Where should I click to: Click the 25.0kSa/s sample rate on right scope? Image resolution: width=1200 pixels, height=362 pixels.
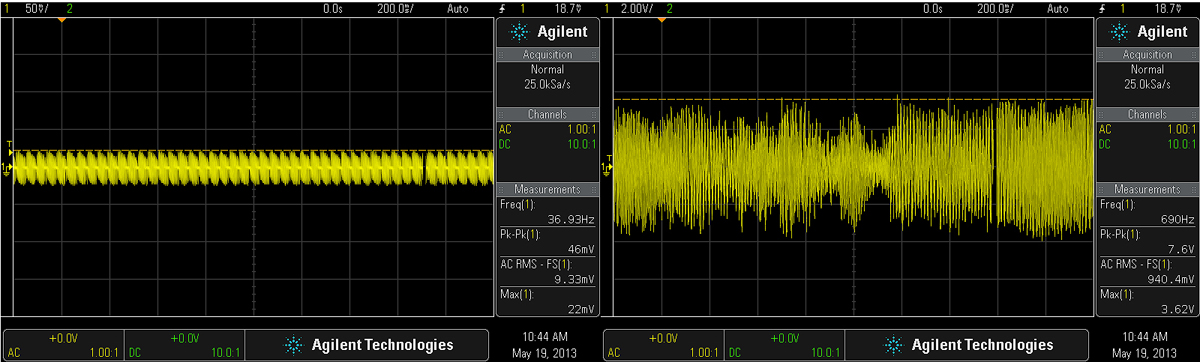tap(1147, 84)
